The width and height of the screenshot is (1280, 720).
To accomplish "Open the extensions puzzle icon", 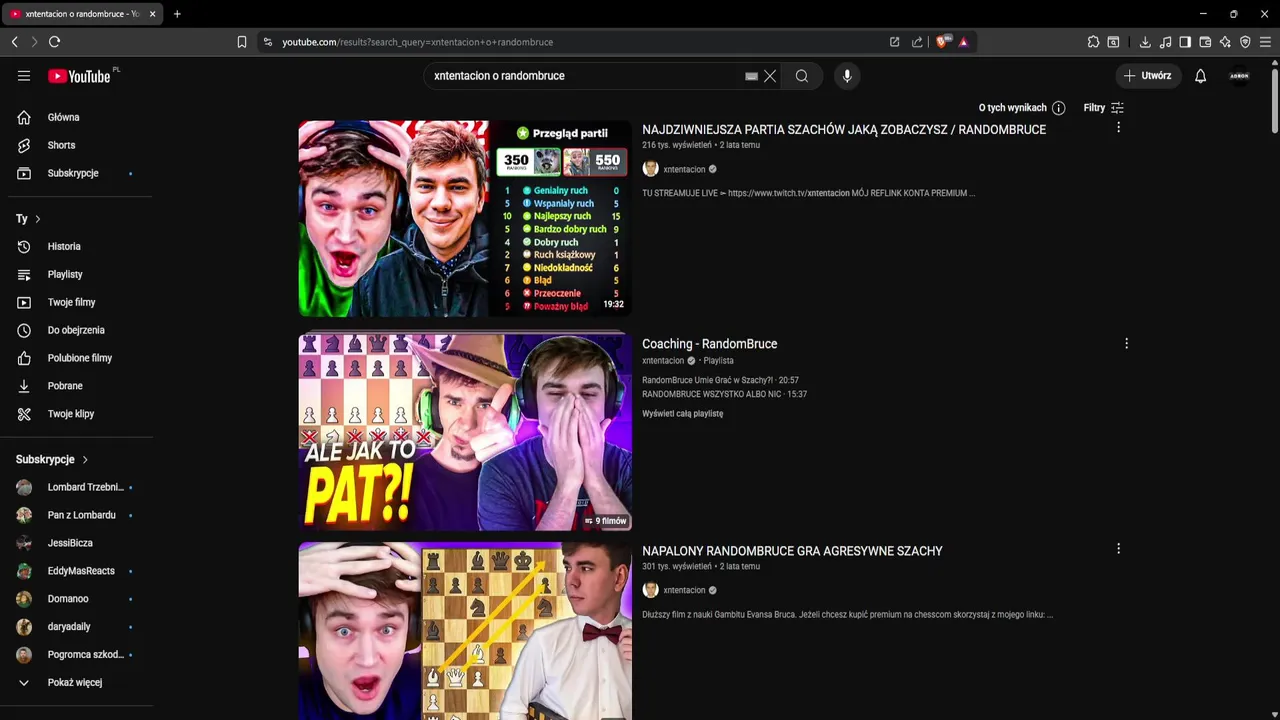I will coord(1093,42).
